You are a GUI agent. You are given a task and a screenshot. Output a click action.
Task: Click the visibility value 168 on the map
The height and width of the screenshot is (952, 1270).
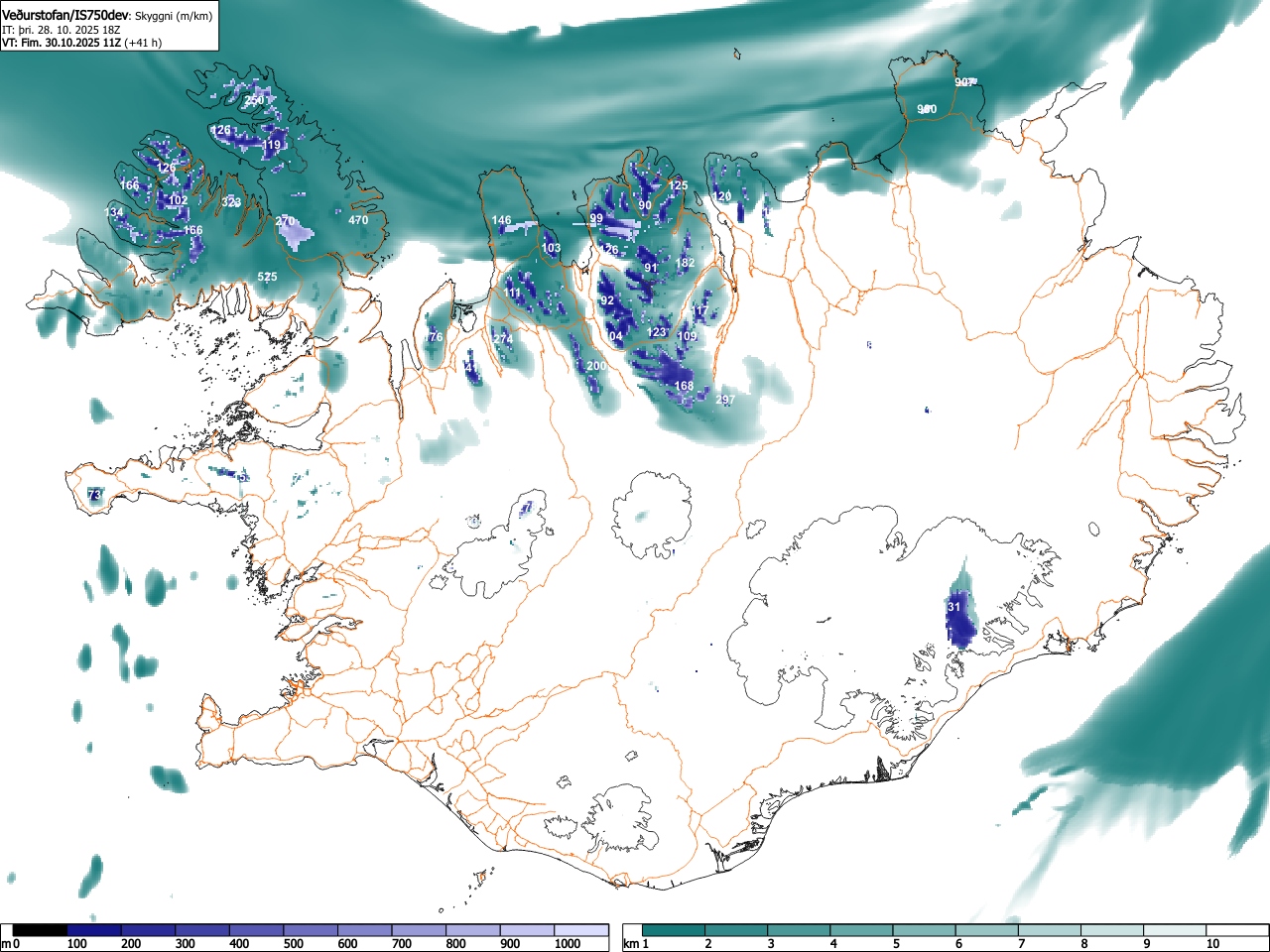click(x=684, y=386)
